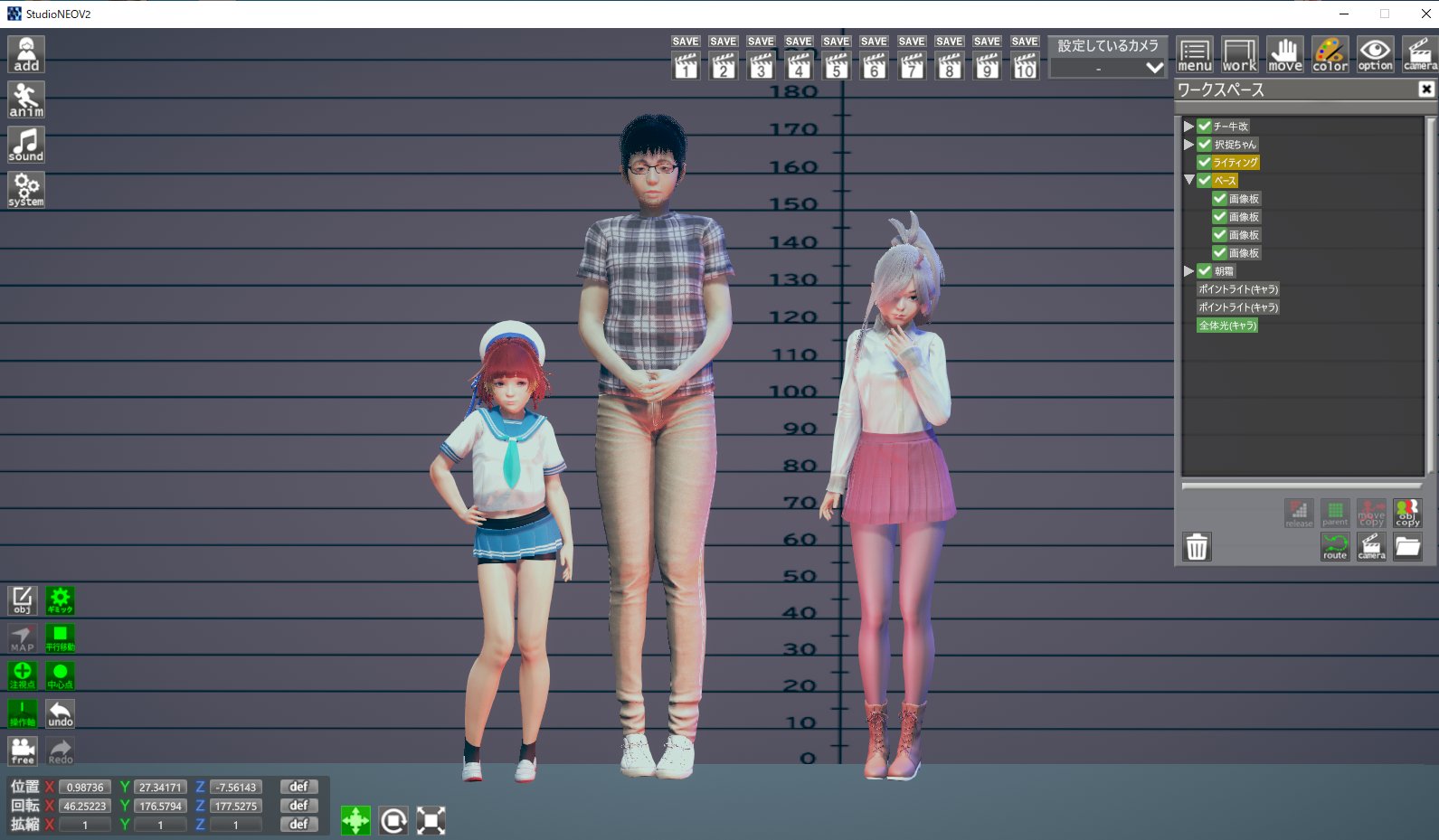Open the system settings panel

tap(26, 190)
